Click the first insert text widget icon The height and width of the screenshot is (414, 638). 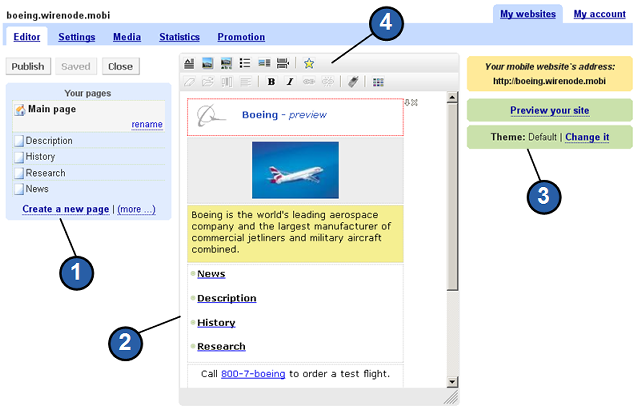click(190, 63)
